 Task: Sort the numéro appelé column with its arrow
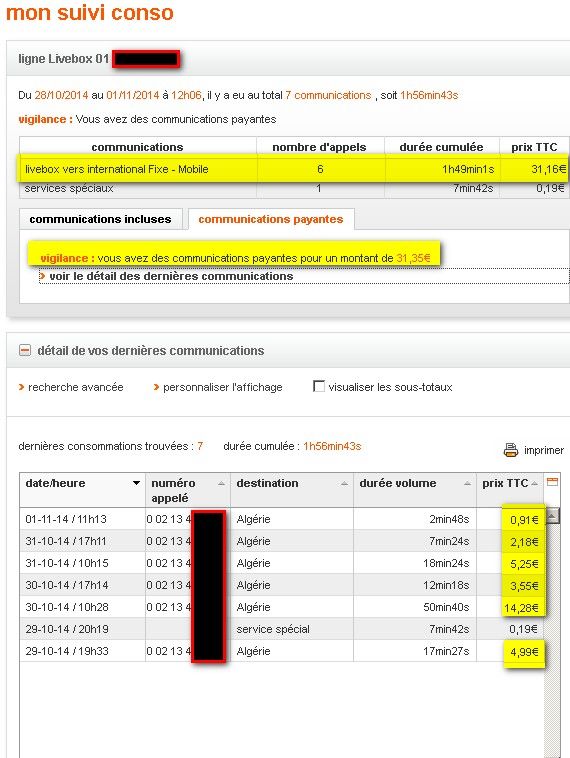click(x=221, y=483)
